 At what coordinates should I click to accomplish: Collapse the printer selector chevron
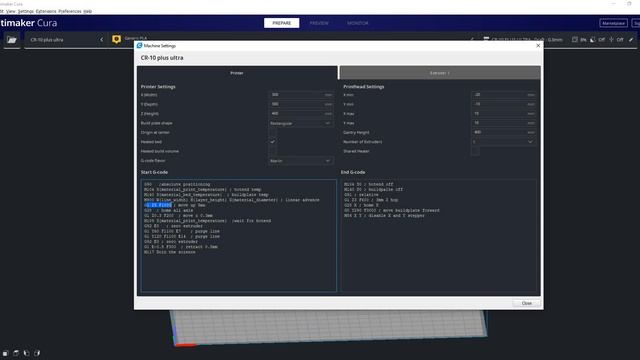point(102,40)
